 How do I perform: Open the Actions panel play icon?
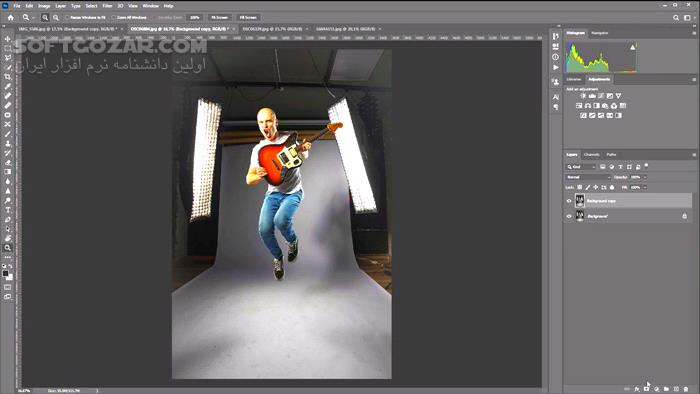[x=555, y=67]
